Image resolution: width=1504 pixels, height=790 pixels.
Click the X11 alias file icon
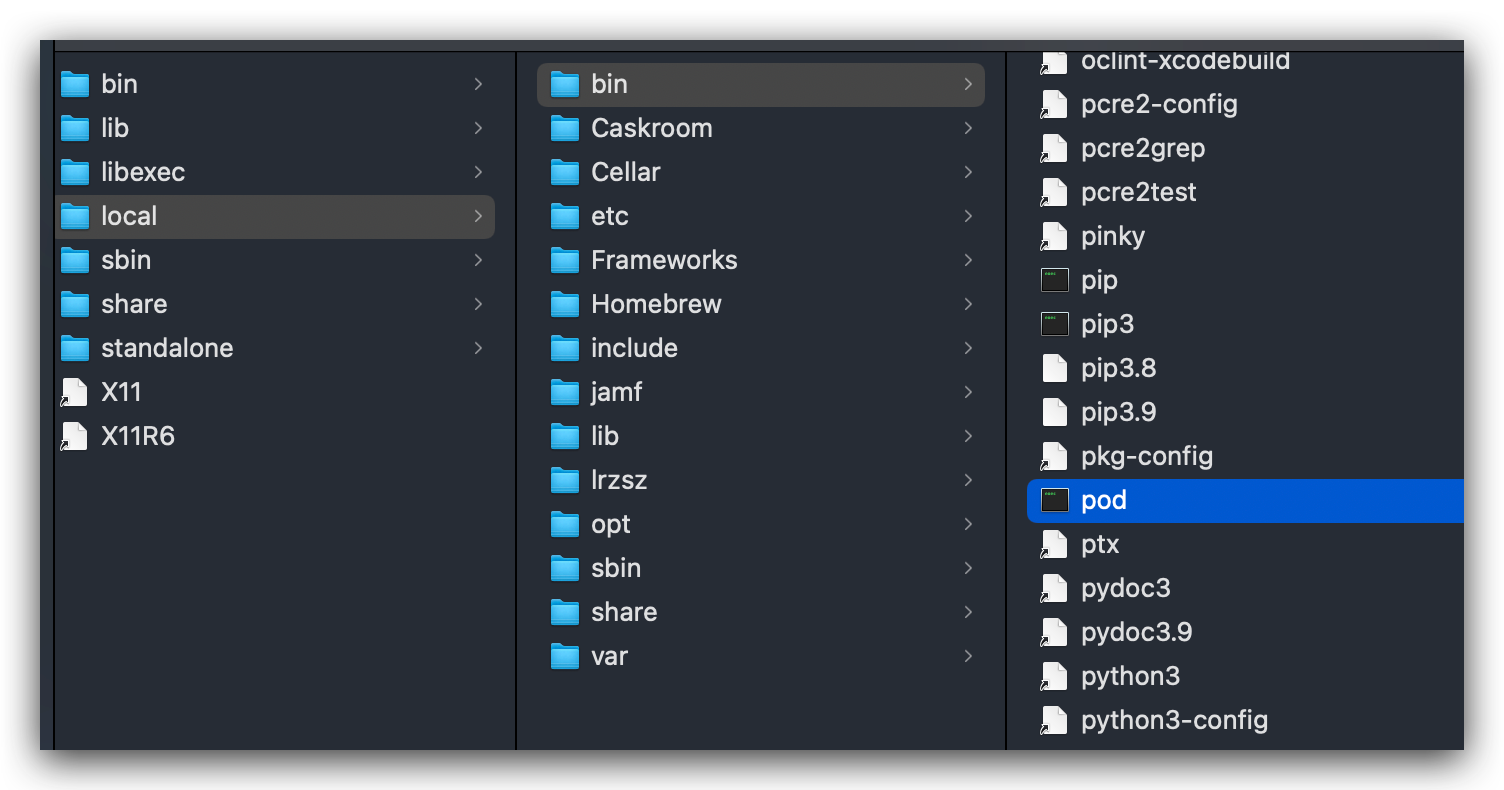coord(74,392)
